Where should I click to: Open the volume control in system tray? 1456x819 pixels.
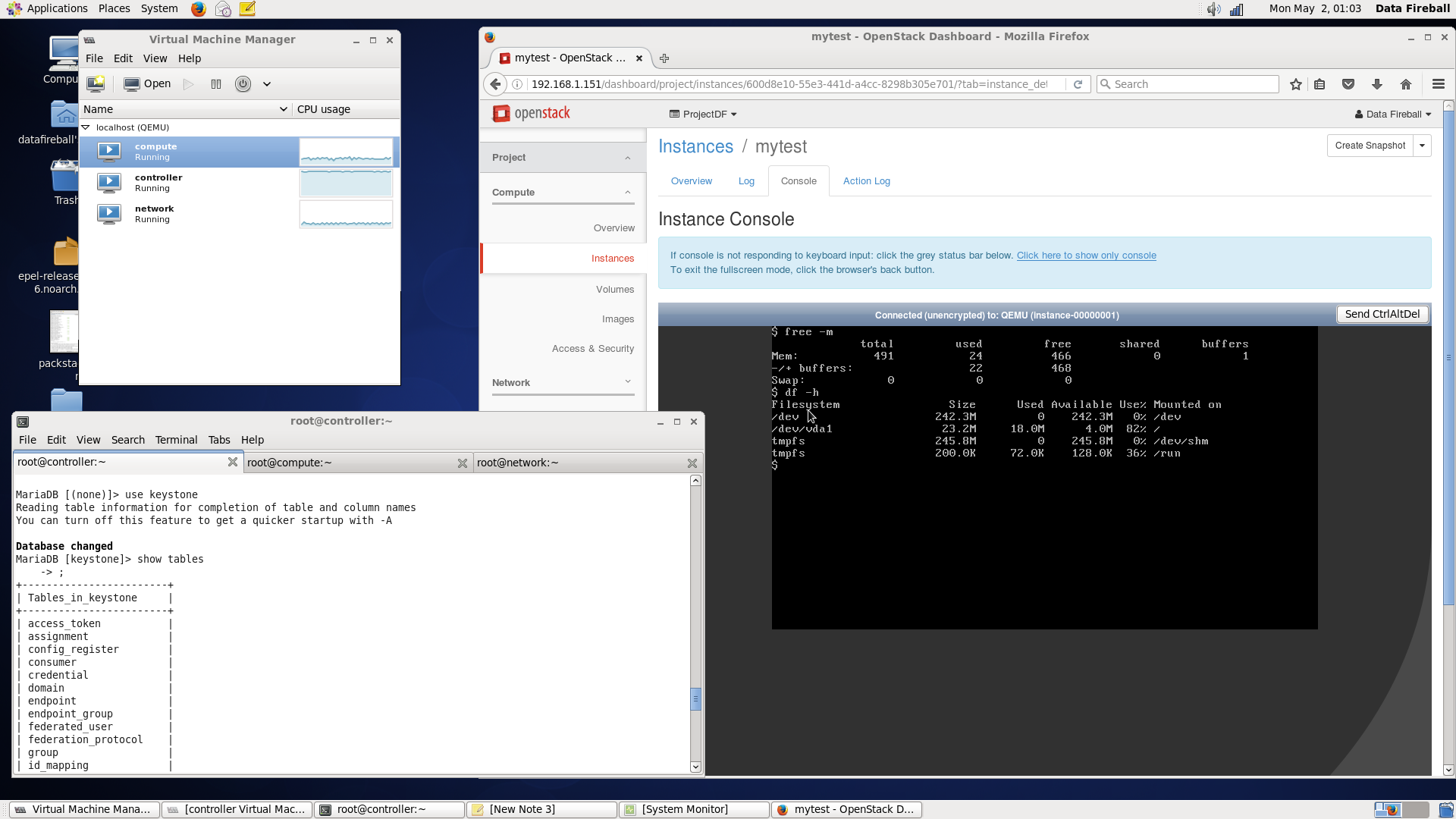(1213, 9)
